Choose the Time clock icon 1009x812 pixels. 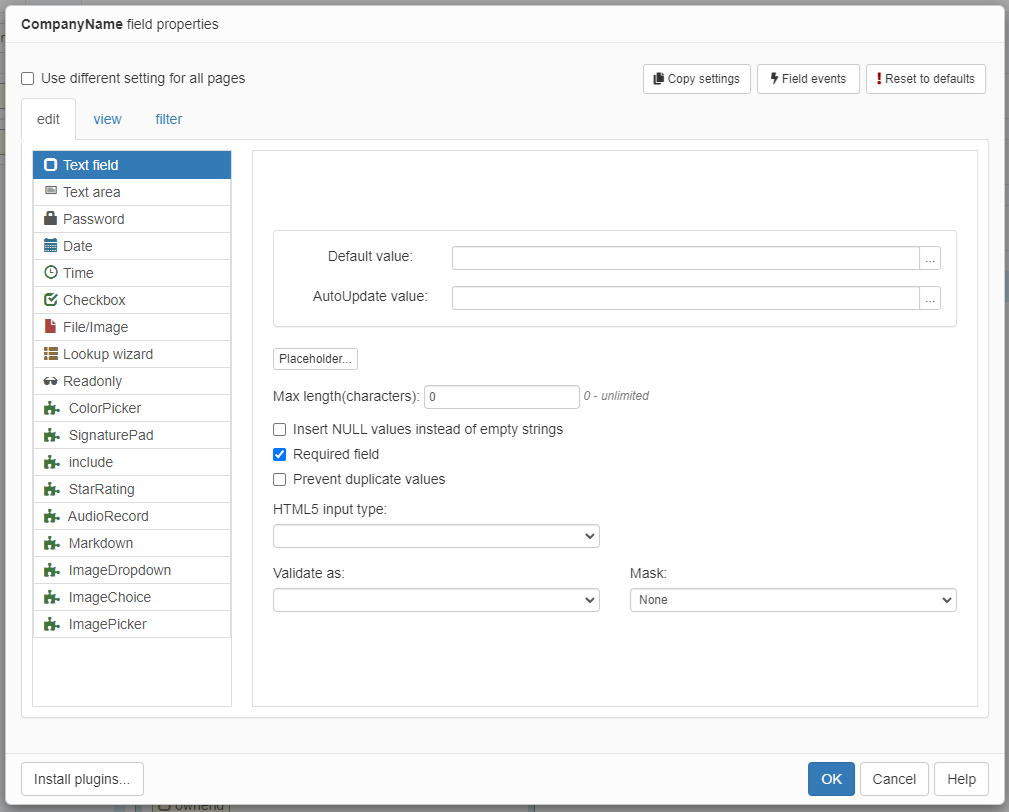point(50,272)
